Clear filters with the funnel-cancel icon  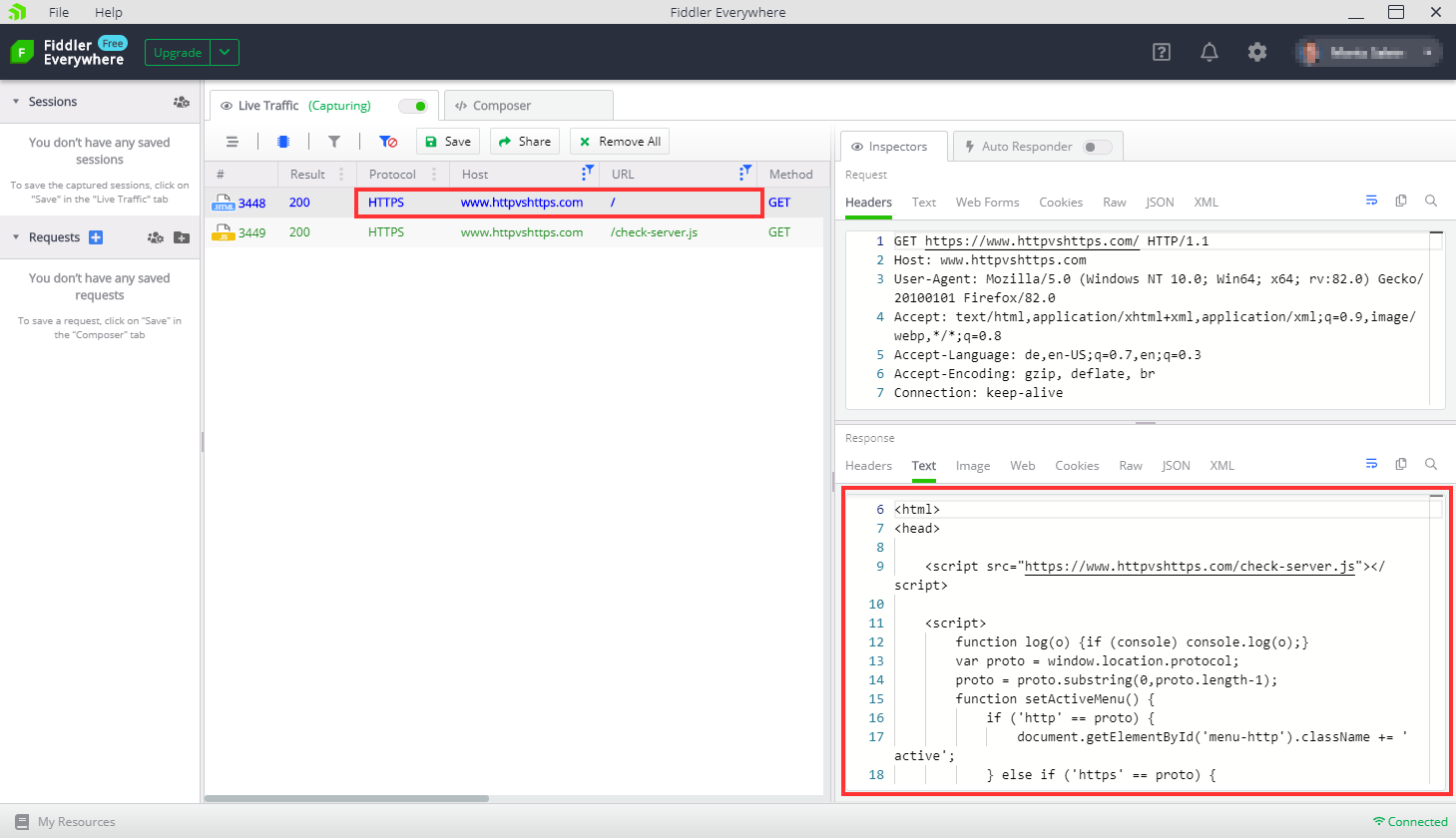pos(388,142)
